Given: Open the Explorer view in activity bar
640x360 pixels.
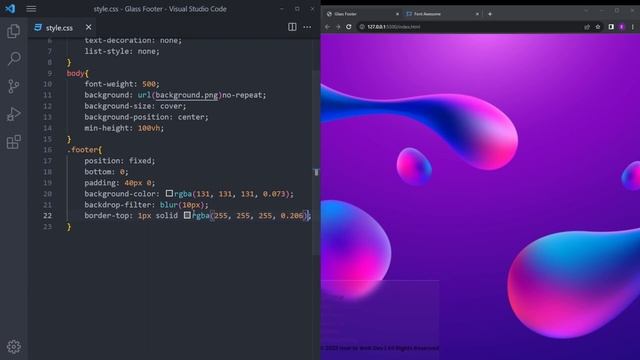Looking at the screenshot, I should tap(13, 31).
